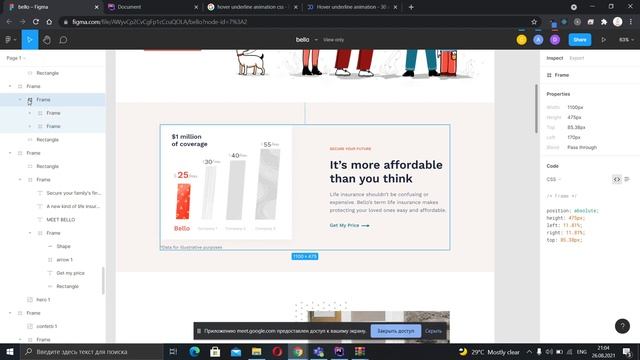Click 'Скрыть' to hide sharing bar

[433, 331]
